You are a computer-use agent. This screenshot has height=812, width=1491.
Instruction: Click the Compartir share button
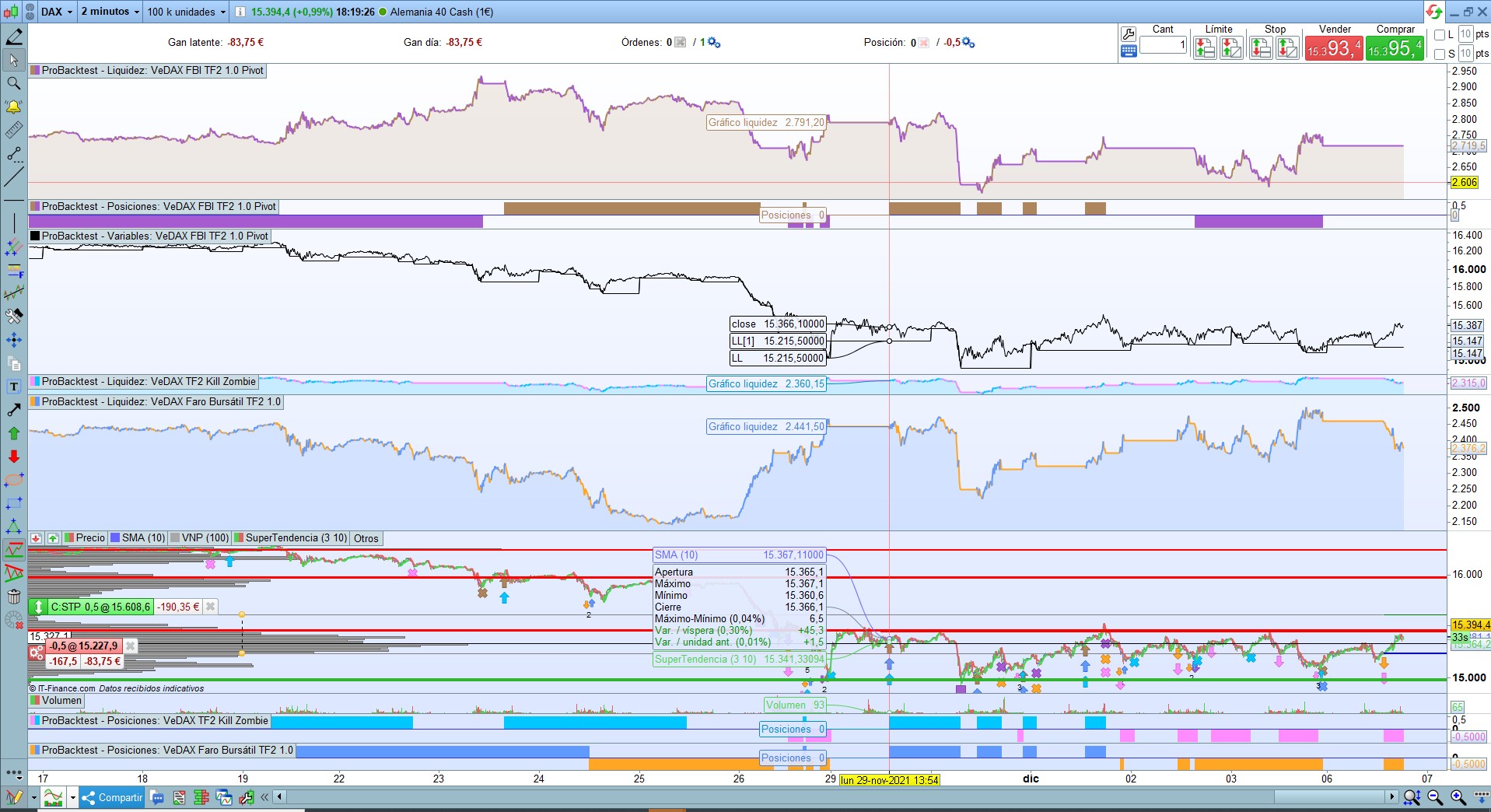click(113, 797)
